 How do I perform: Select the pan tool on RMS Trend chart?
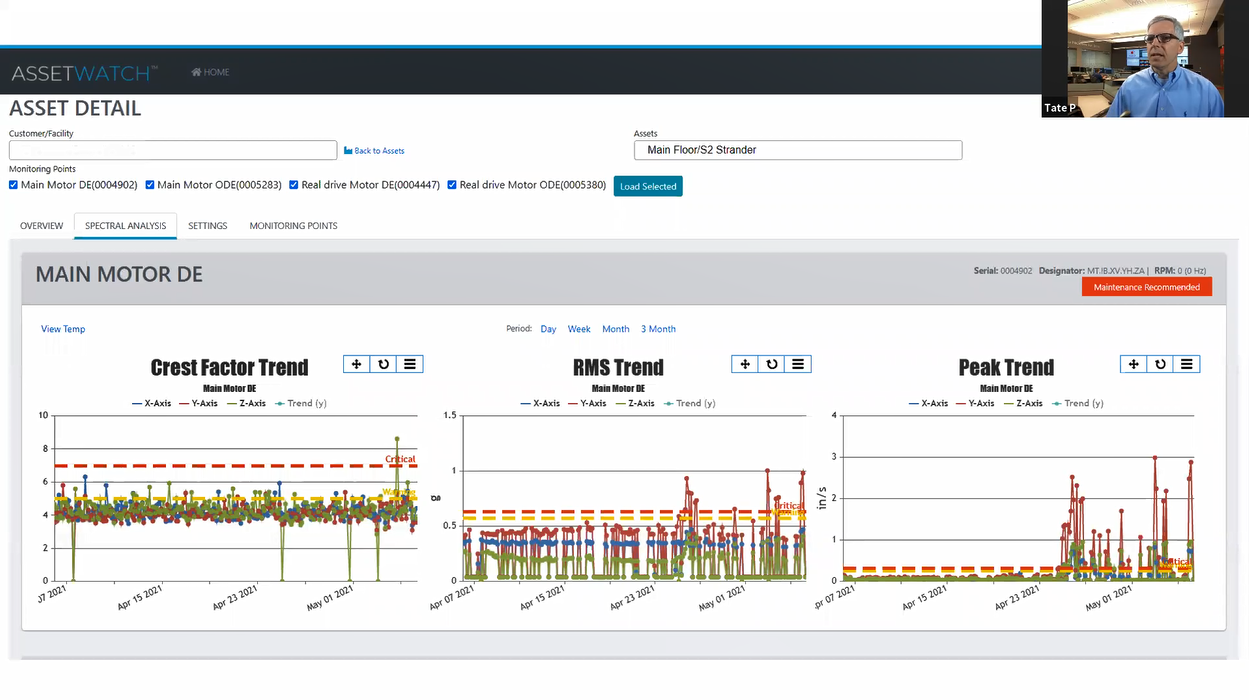coord(745,363)
